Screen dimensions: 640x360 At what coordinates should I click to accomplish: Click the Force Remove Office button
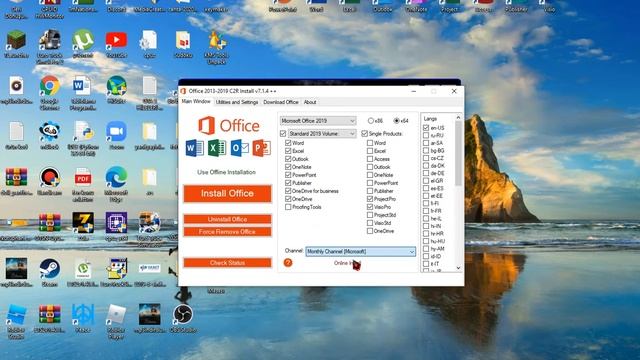point(227,232)
